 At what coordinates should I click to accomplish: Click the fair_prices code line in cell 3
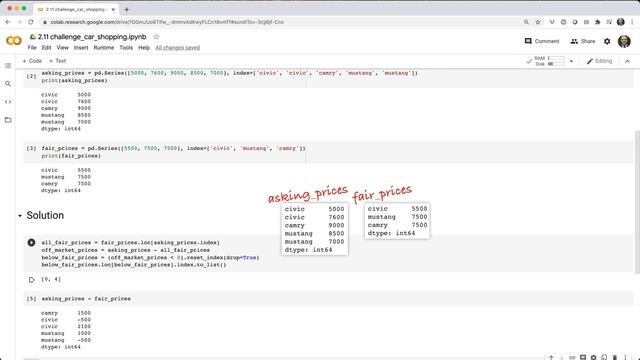pos(173,148)
